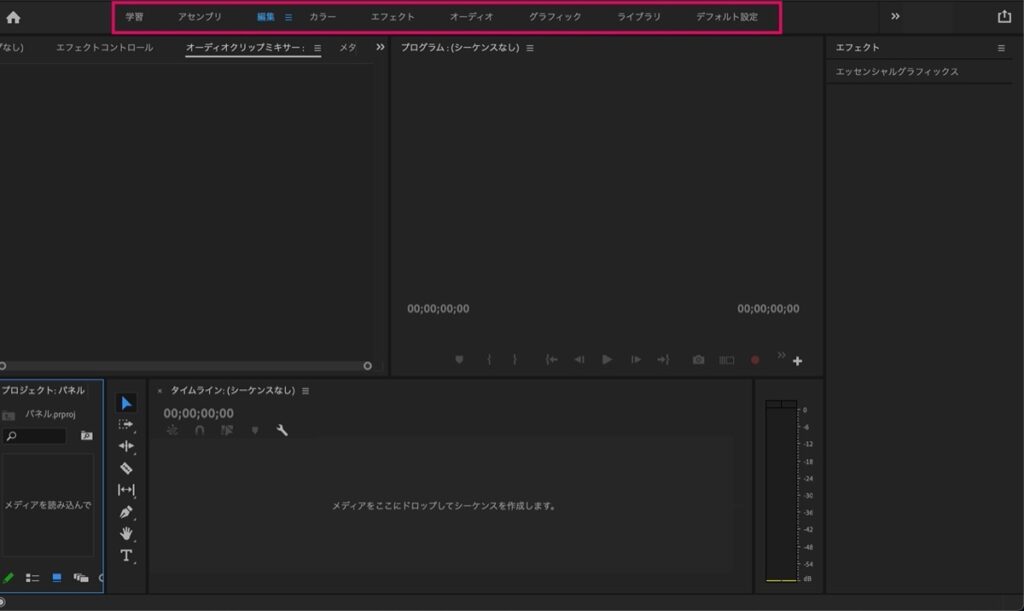Open timeline display settings wrench

pos(282,430)
